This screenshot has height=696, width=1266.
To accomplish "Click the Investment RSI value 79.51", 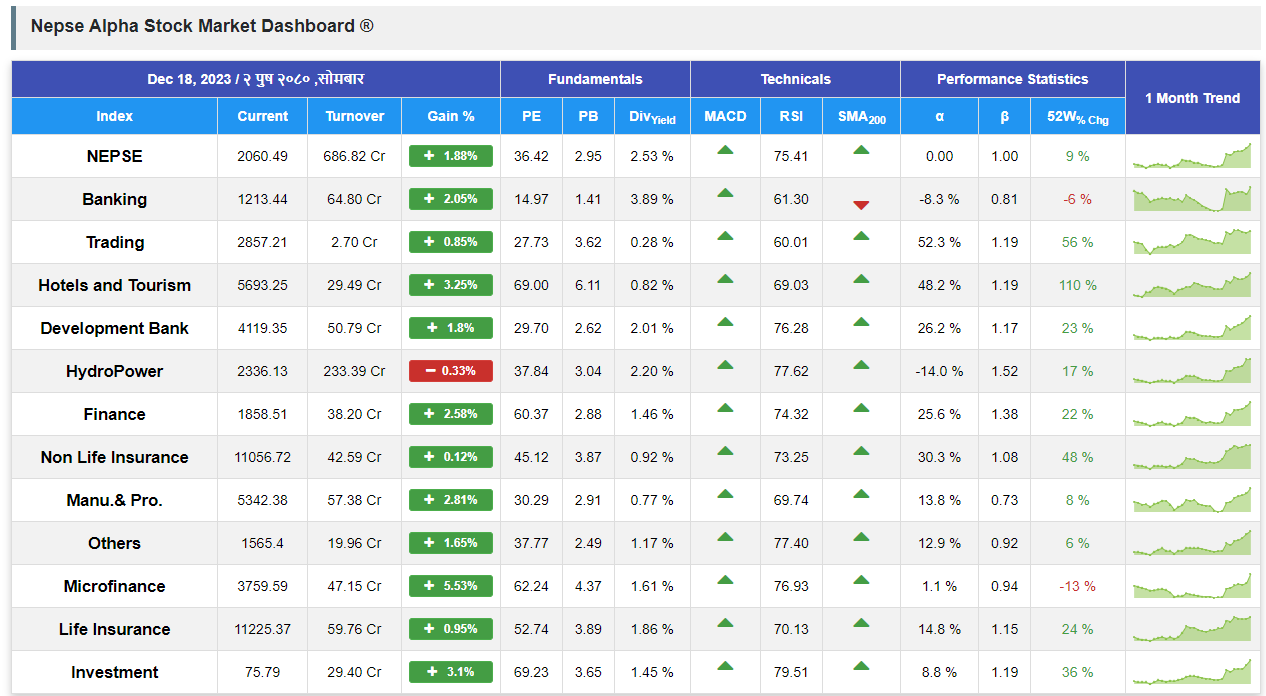I will (x=791, y=672).
